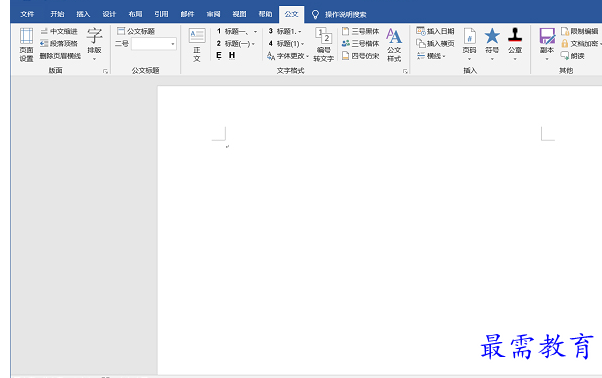Switch to the 开始 Home tab
Screen dimensions: 602x378
57,15
